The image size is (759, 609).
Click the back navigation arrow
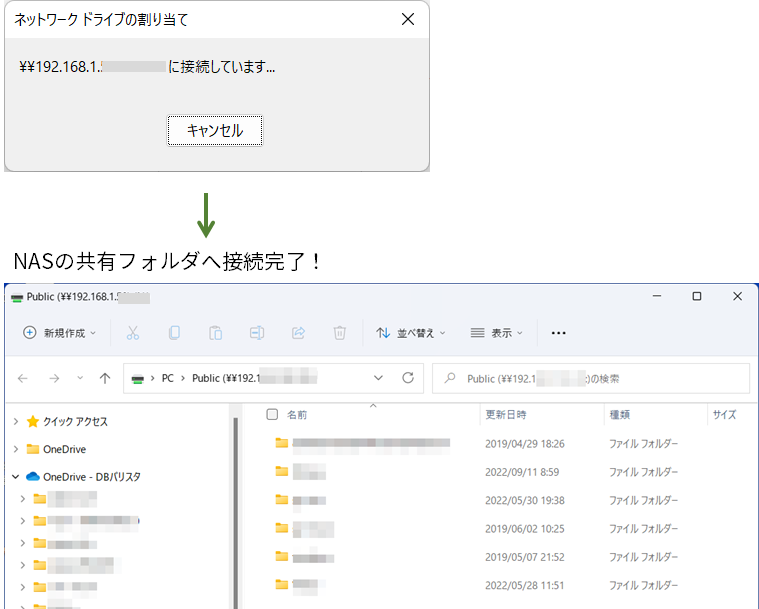[23, 378]
